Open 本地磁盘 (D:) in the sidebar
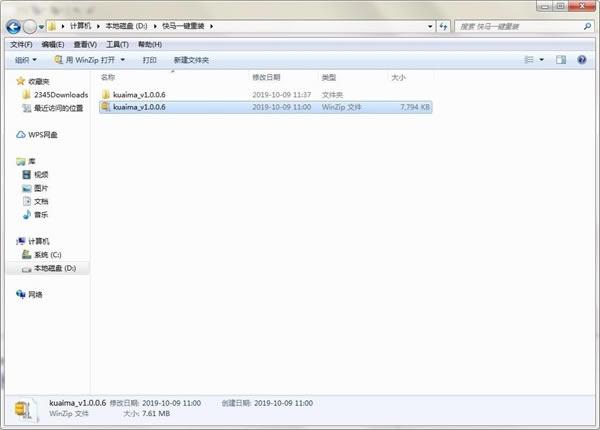Image resolution: width=600 pixels, height=430 pixels. [55, 268]
